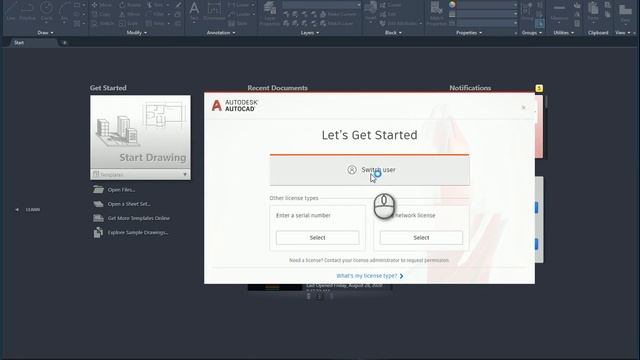Click Edit Attributes in the Block panel
The height and width of the screenshot is (360, 640).
coord(398,24)
